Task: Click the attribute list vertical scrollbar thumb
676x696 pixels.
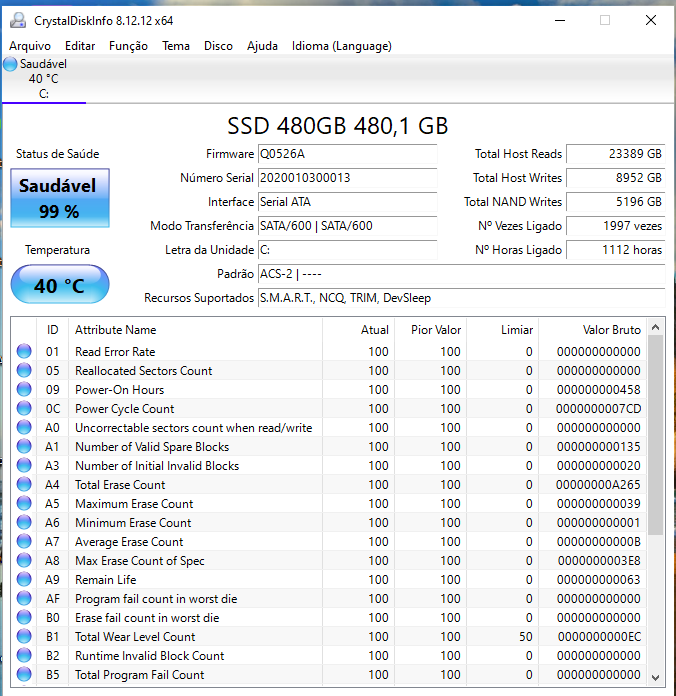Action: [655, 435]
